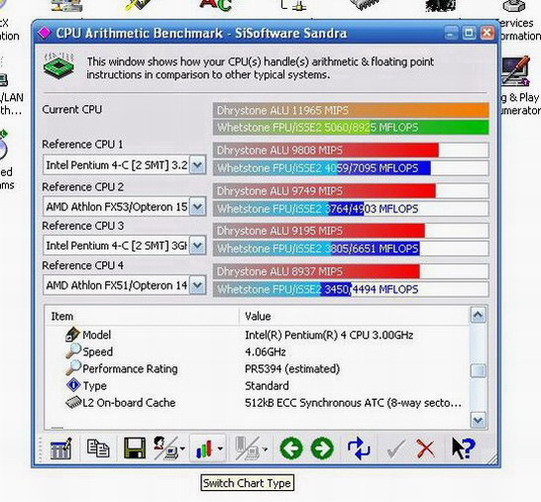Click the Dhrystone ALU 9749 MIPS bar
The image size is (541, 502).
(x=351, y=191)
